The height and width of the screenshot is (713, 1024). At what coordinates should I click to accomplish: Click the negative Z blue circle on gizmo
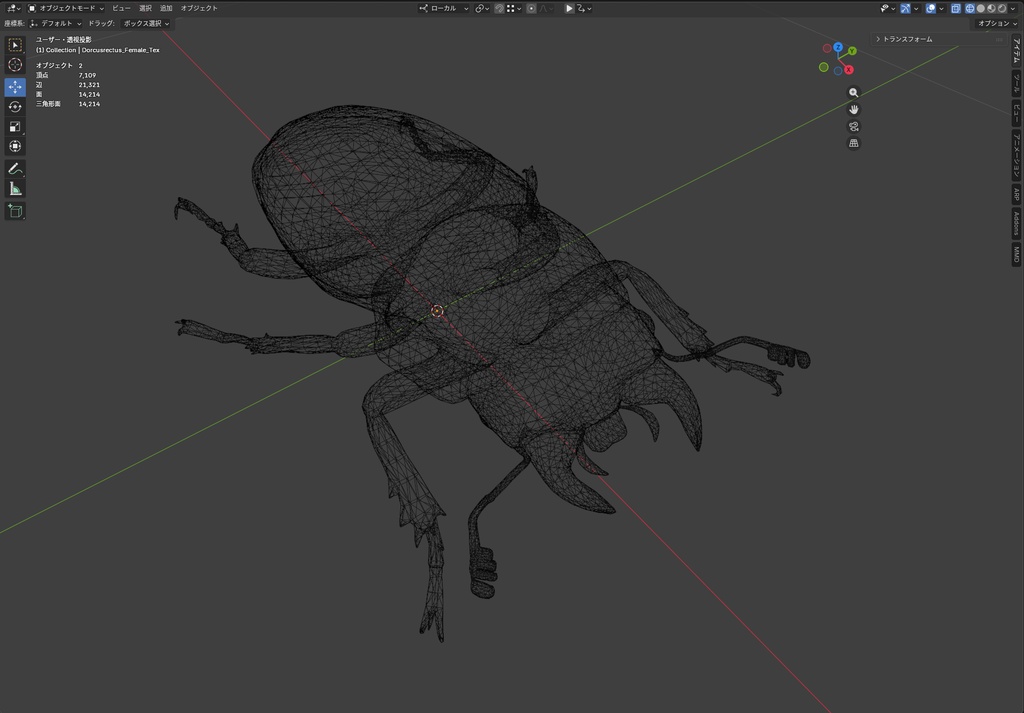[x=838, y=71]
